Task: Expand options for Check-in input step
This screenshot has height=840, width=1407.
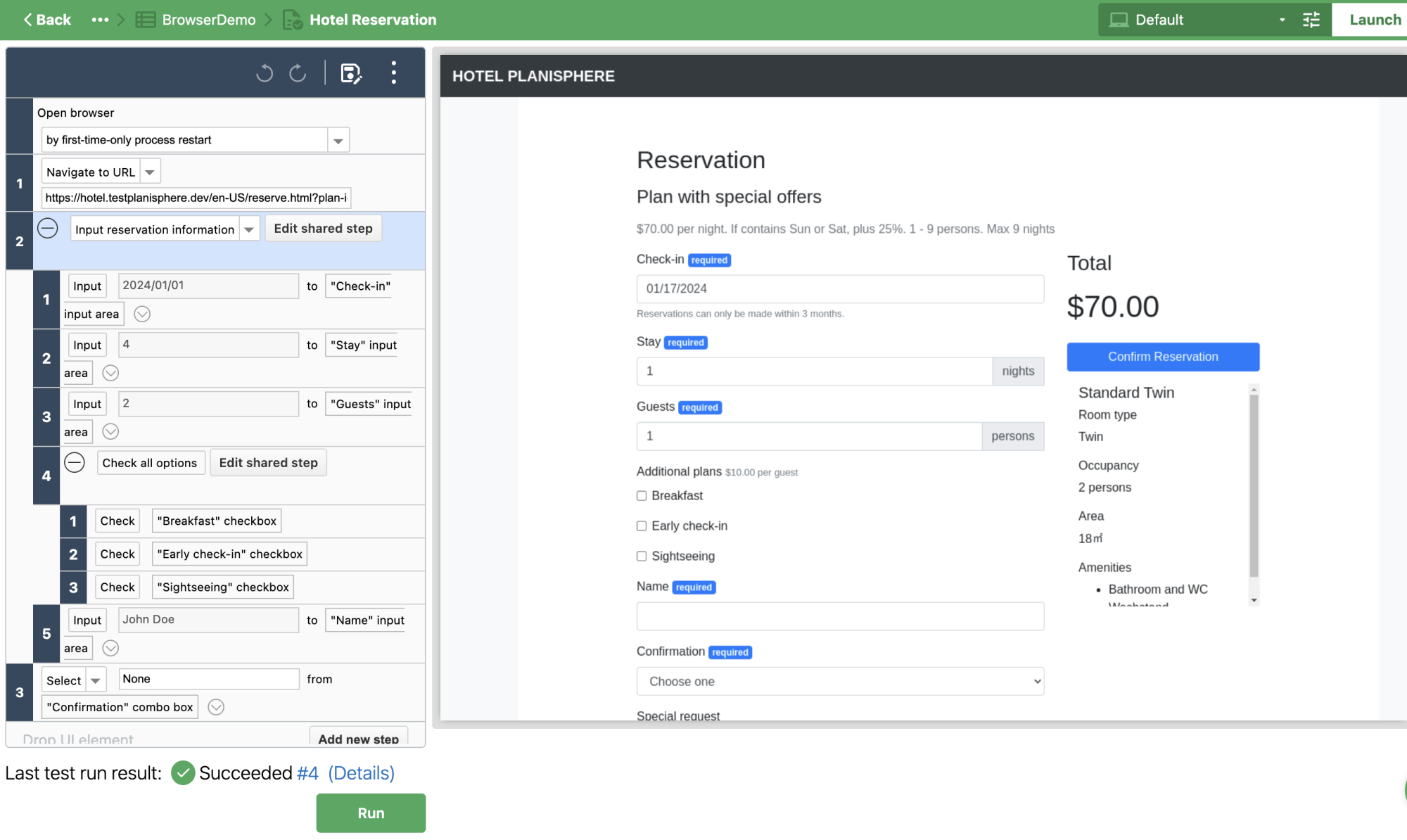Action: 142,314
